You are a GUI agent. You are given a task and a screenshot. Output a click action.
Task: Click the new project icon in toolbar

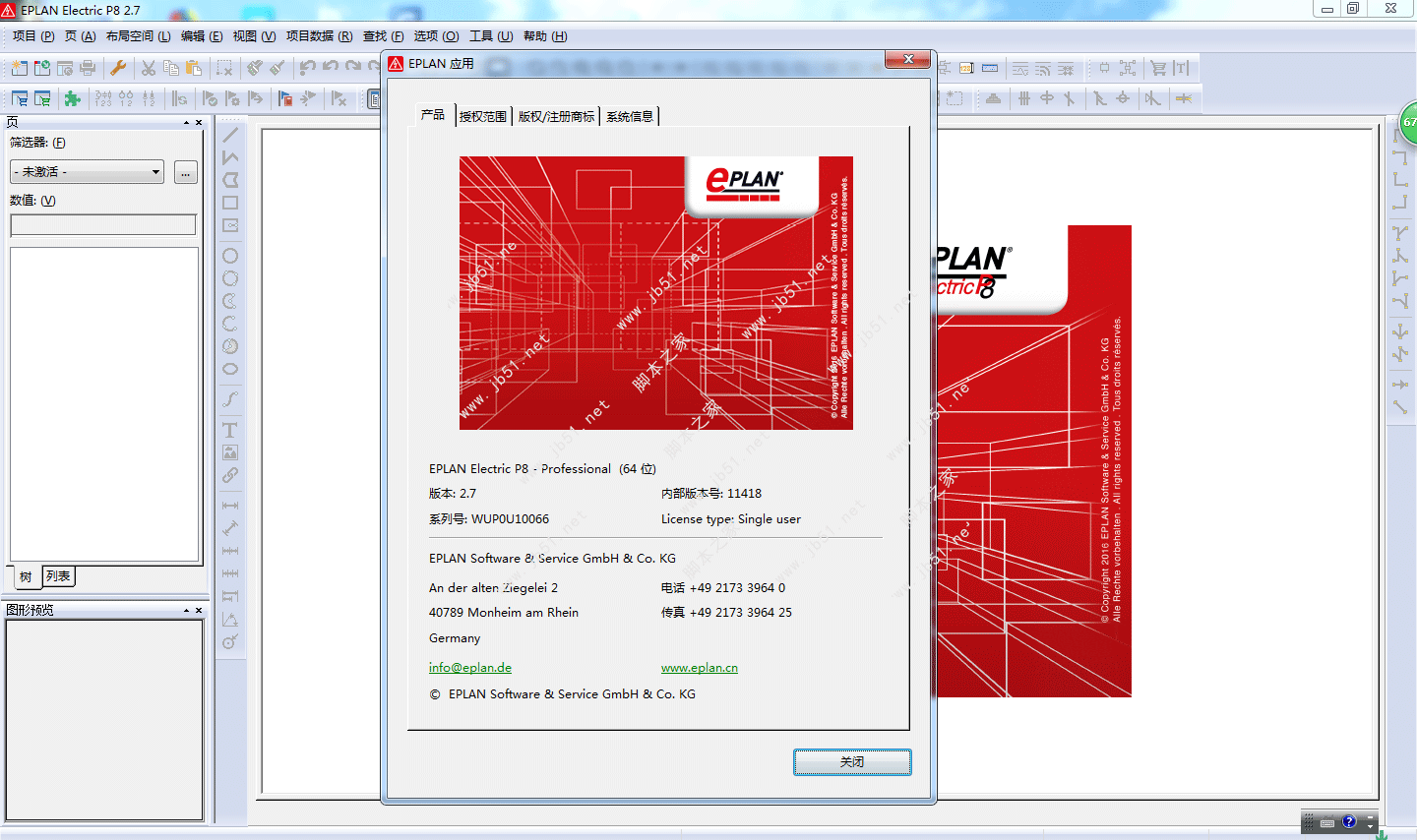point(19,68)
